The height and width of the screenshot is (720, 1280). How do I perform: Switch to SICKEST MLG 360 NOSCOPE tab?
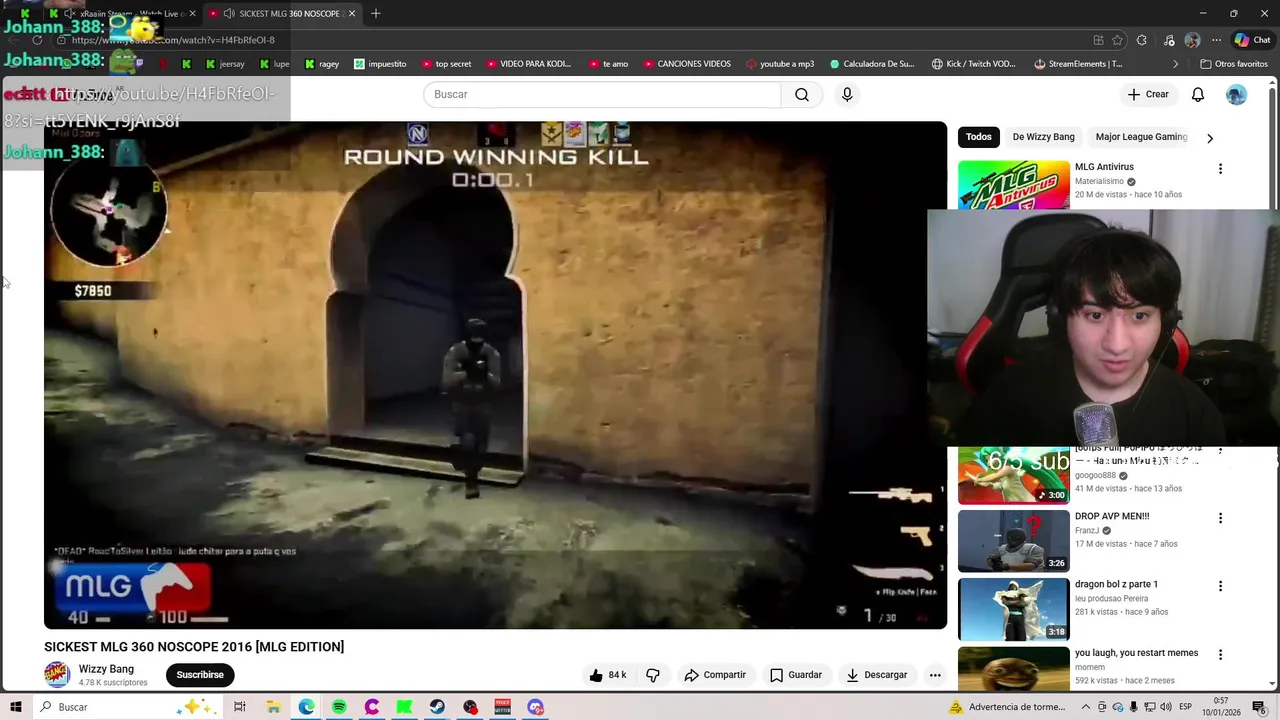click(282, 13)
